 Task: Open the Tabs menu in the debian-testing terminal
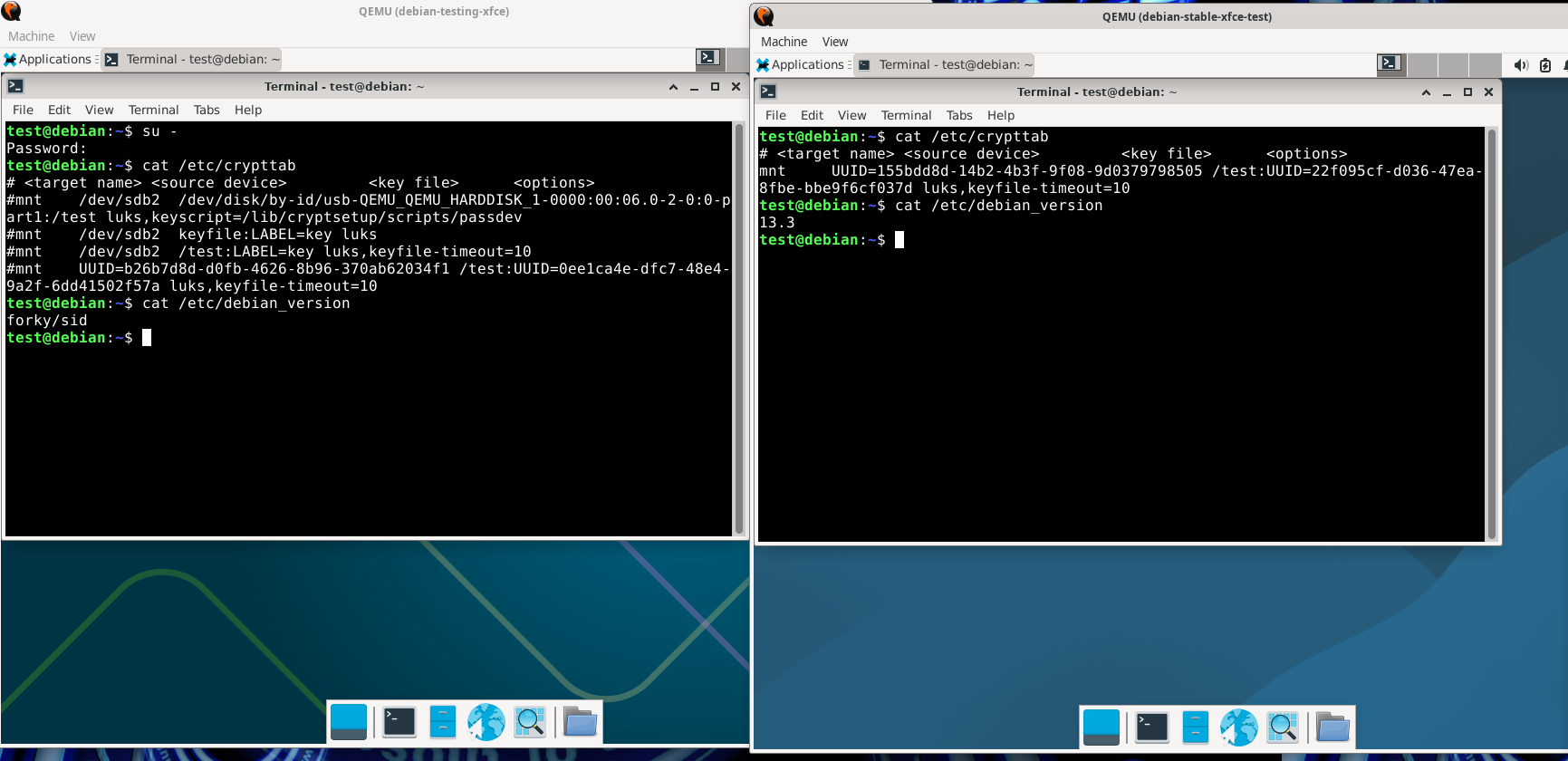[207, 110]
